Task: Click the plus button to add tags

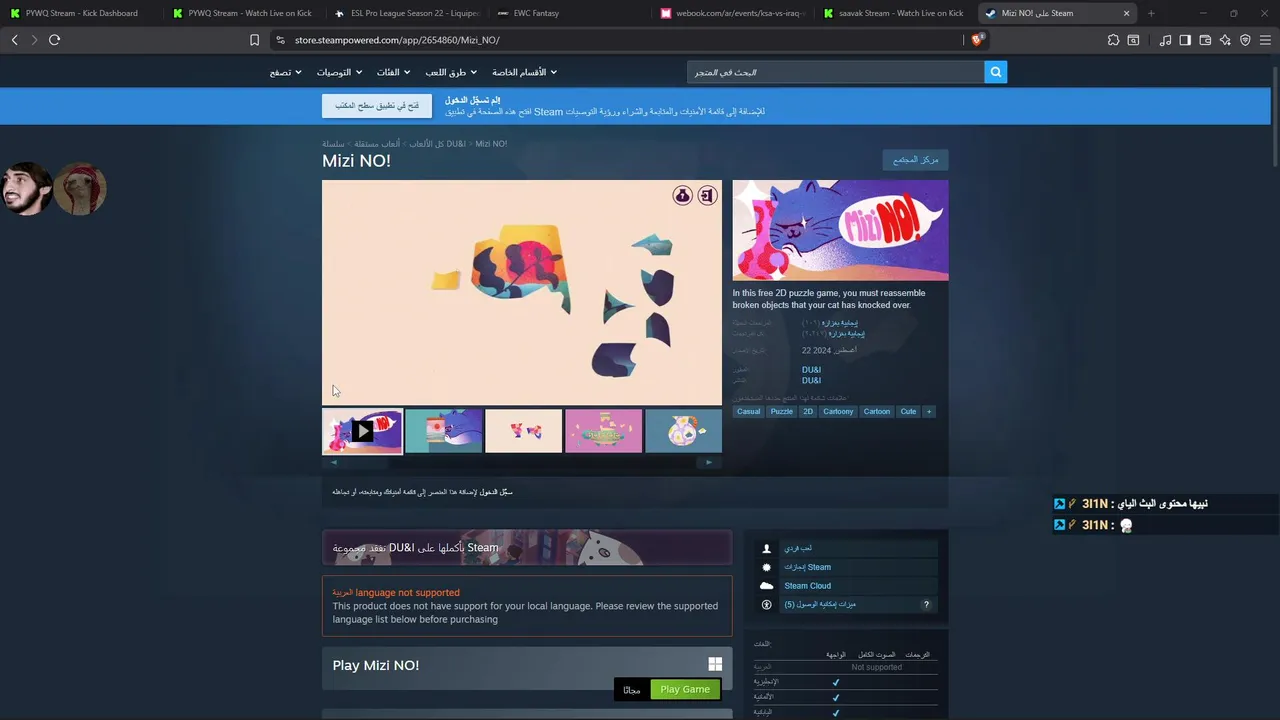Action: click(x=928, y=412)
